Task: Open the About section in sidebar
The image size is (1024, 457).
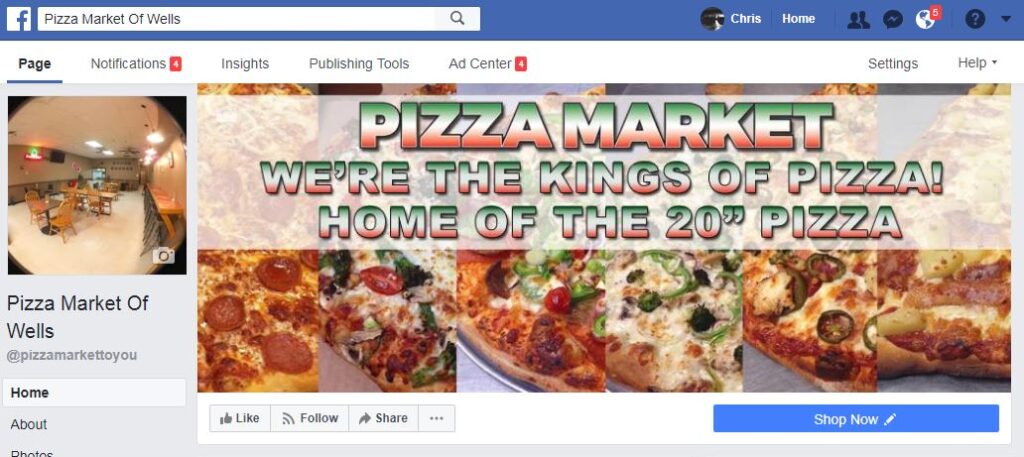Action: pyautogui.click(x=29, y=424)
